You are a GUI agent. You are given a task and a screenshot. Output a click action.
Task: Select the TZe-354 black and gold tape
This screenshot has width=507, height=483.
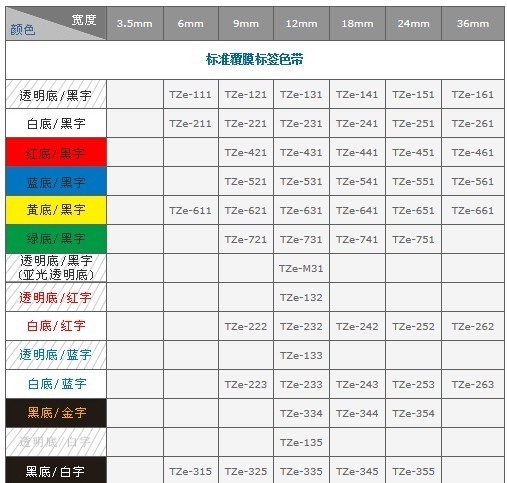point(413,413)
